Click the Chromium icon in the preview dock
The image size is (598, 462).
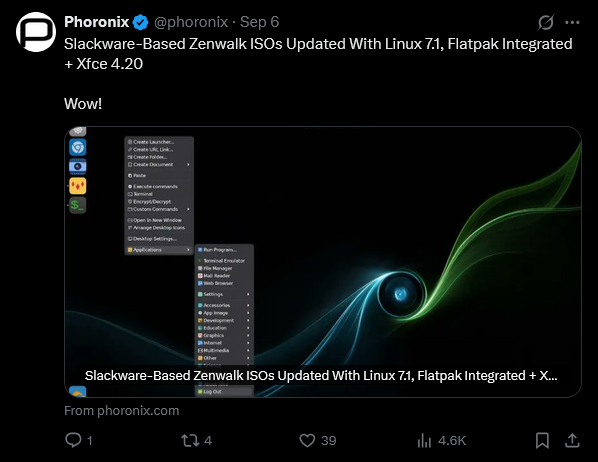click(77, 147)
